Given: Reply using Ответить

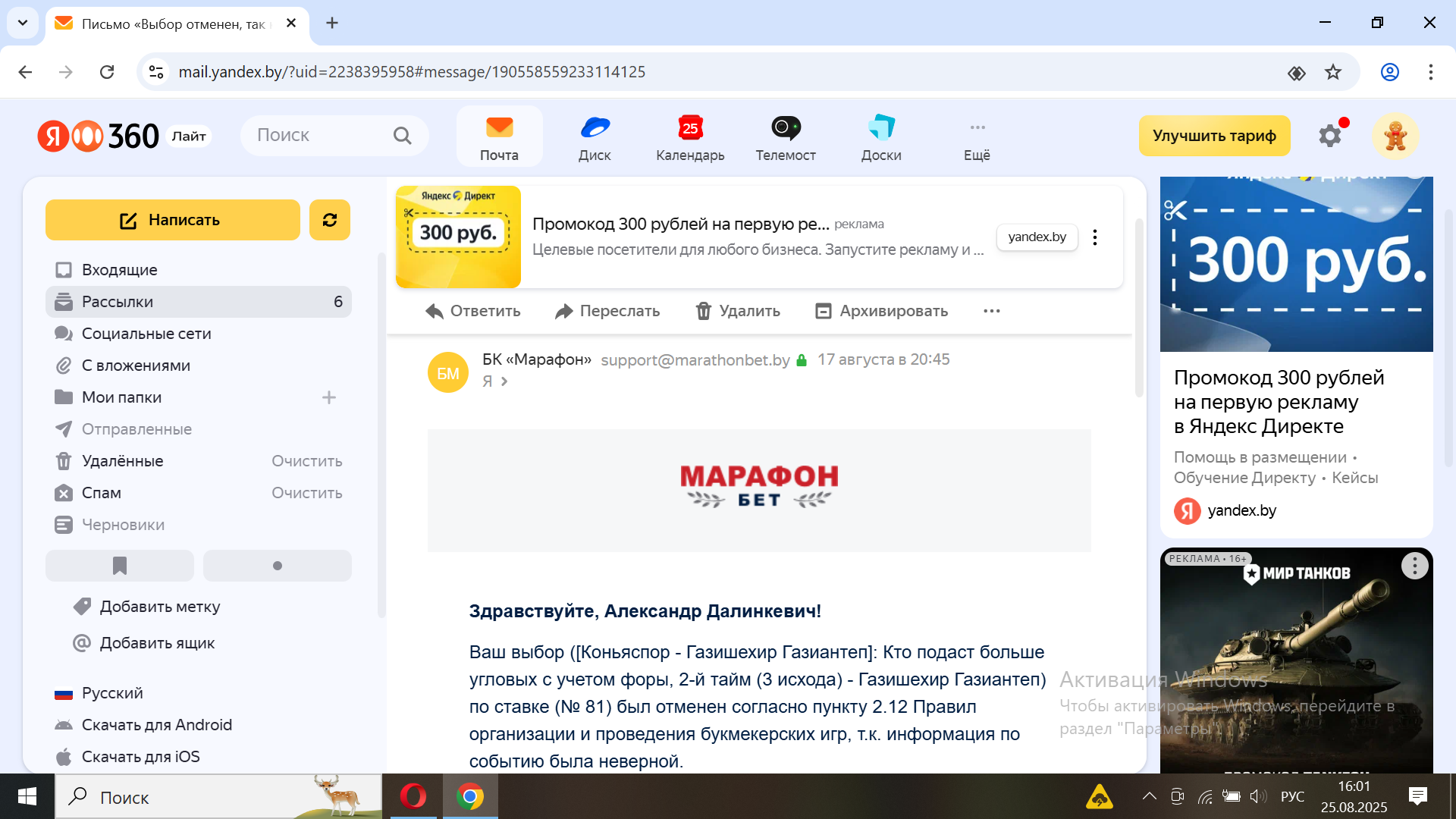Looking at the screenshot, I should coord(473,311).
